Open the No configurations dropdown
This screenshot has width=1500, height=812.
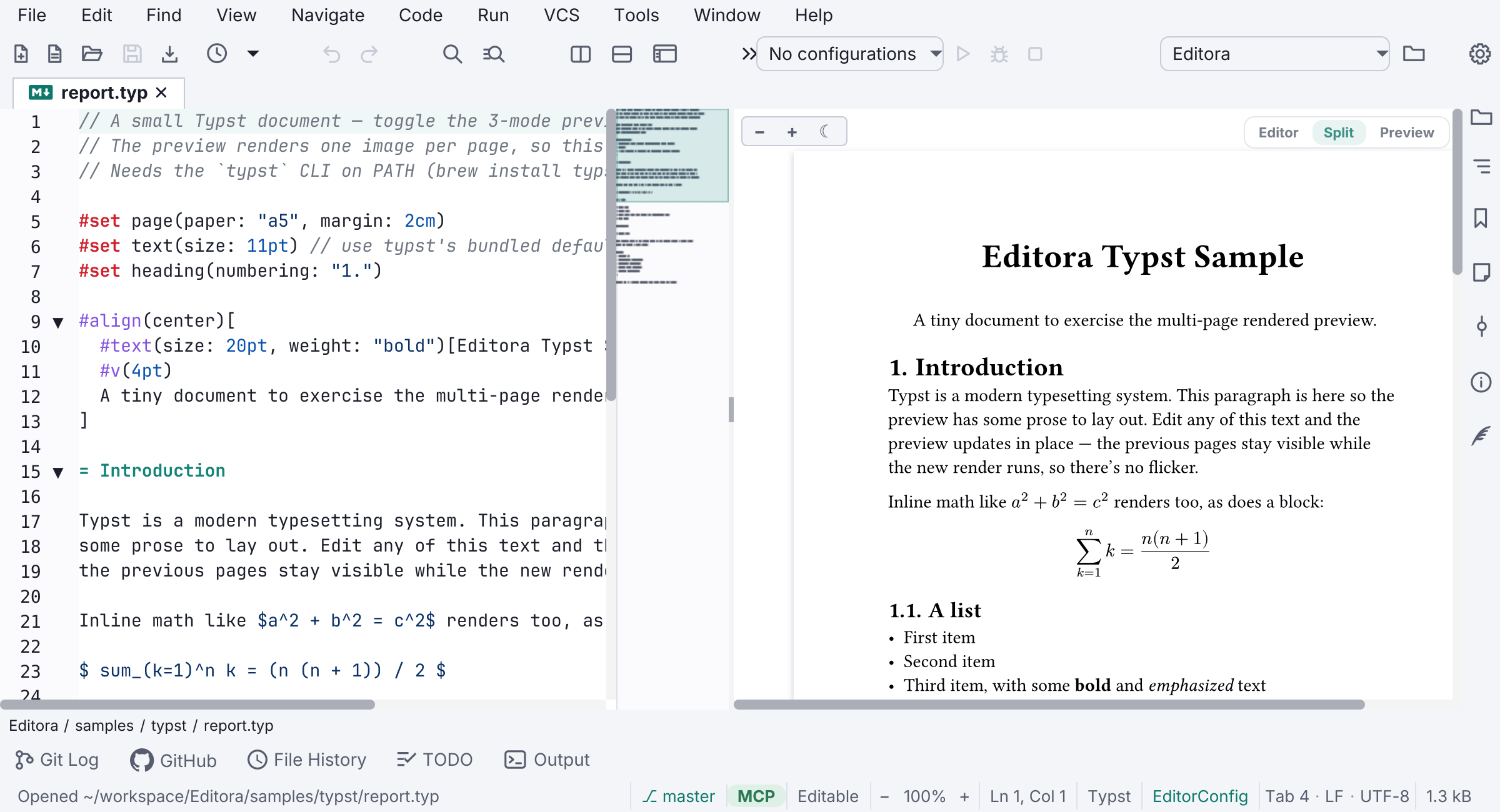click(x=849, y=54)
